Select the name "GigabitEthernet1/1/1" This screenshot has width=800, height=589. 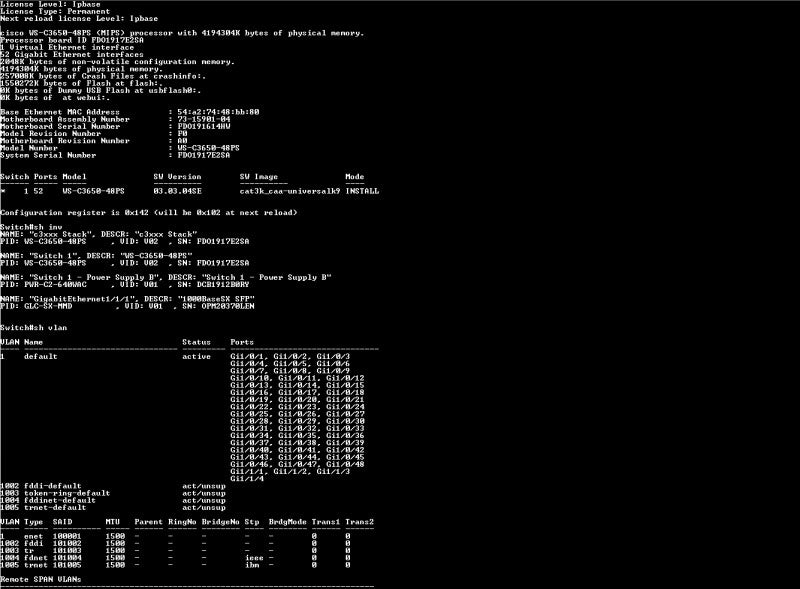pyautogui.click(x=84, y=299)
